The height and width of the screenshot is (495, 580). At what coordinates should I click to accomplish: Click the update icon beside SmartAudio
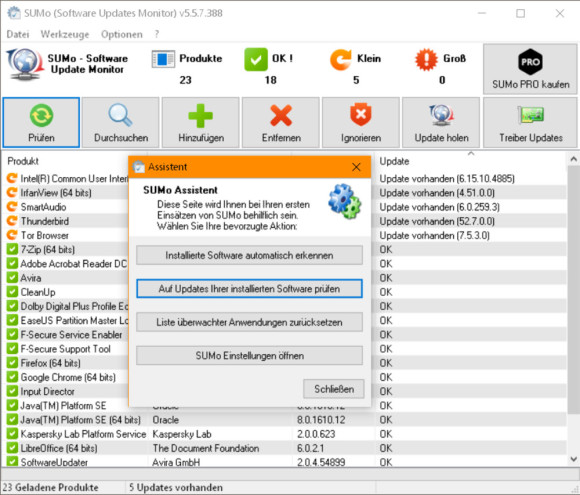pyautogui.click(x=12, y=206)
